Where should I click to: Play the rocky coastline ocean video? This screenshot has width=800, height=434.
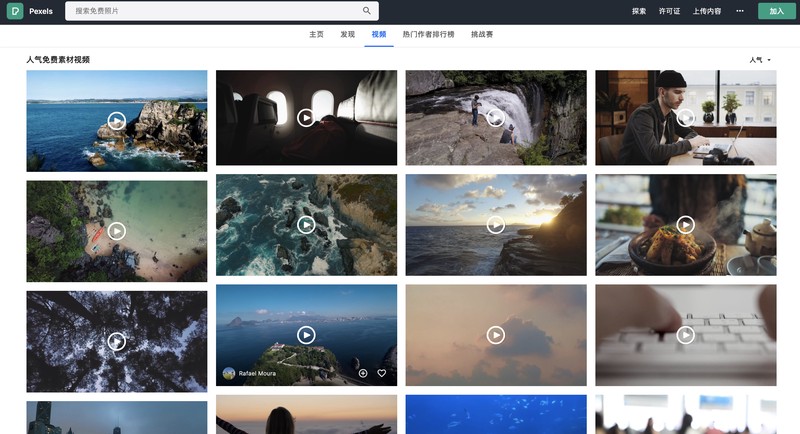[117, 121]
